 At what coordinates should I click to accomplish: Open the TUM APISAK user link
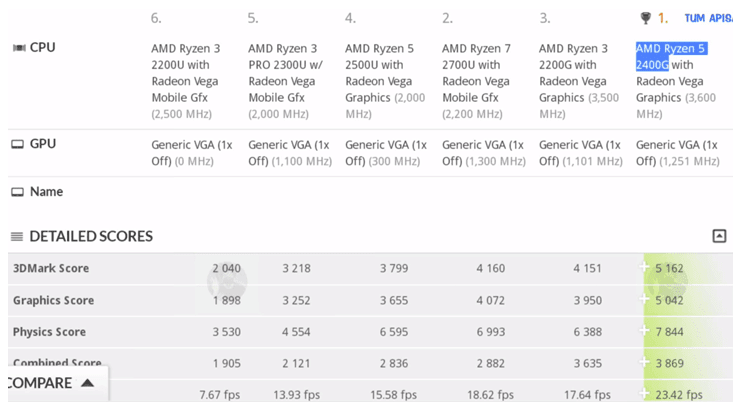(x=708, y=18)
